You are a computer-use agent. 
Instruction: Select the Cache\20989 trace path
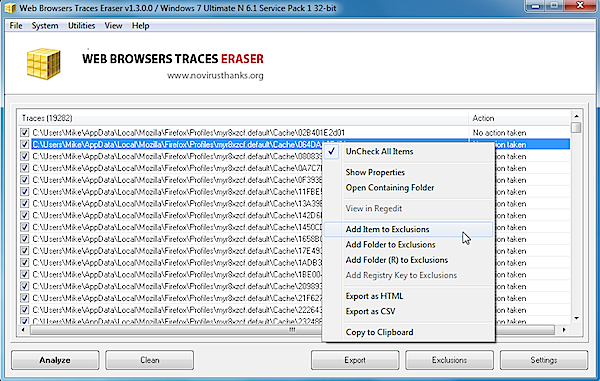click(x=177, y=287)
